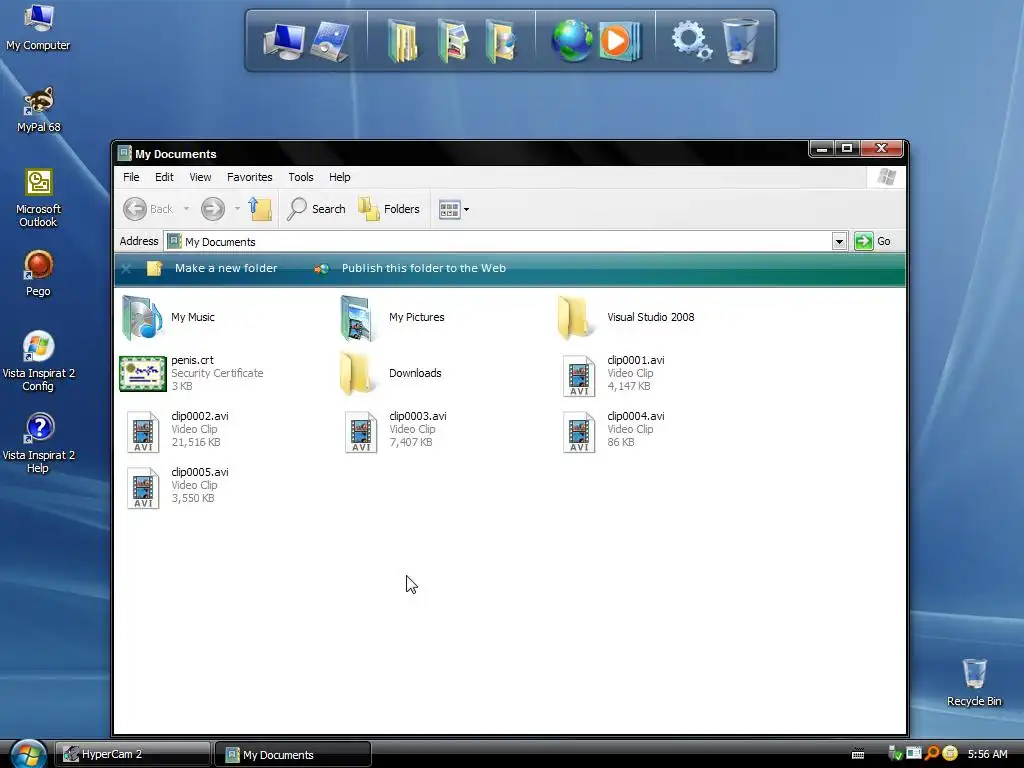This screenshot has width=1024, height=768.
Task: Select the Vista Inspirat 2 Config icon
Action: tap(38, 361)
